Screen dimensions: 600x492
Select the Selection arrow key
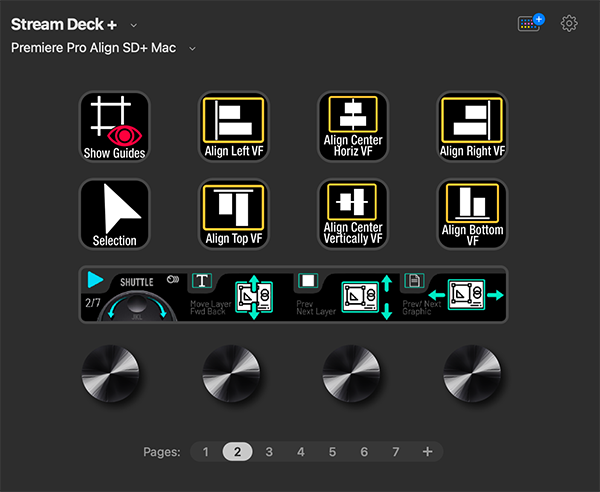click(x=114, y=214)
